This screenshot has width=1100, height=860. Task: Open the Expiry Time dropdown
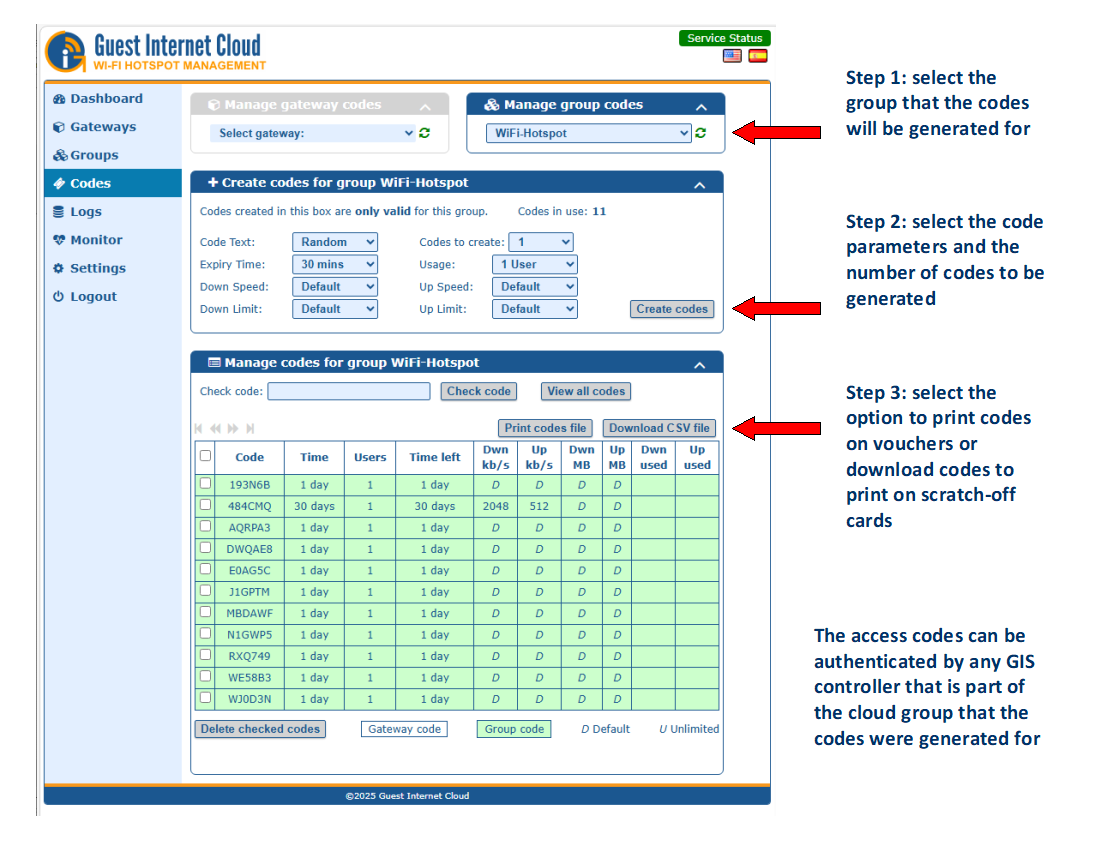click(x=334, y=264)
